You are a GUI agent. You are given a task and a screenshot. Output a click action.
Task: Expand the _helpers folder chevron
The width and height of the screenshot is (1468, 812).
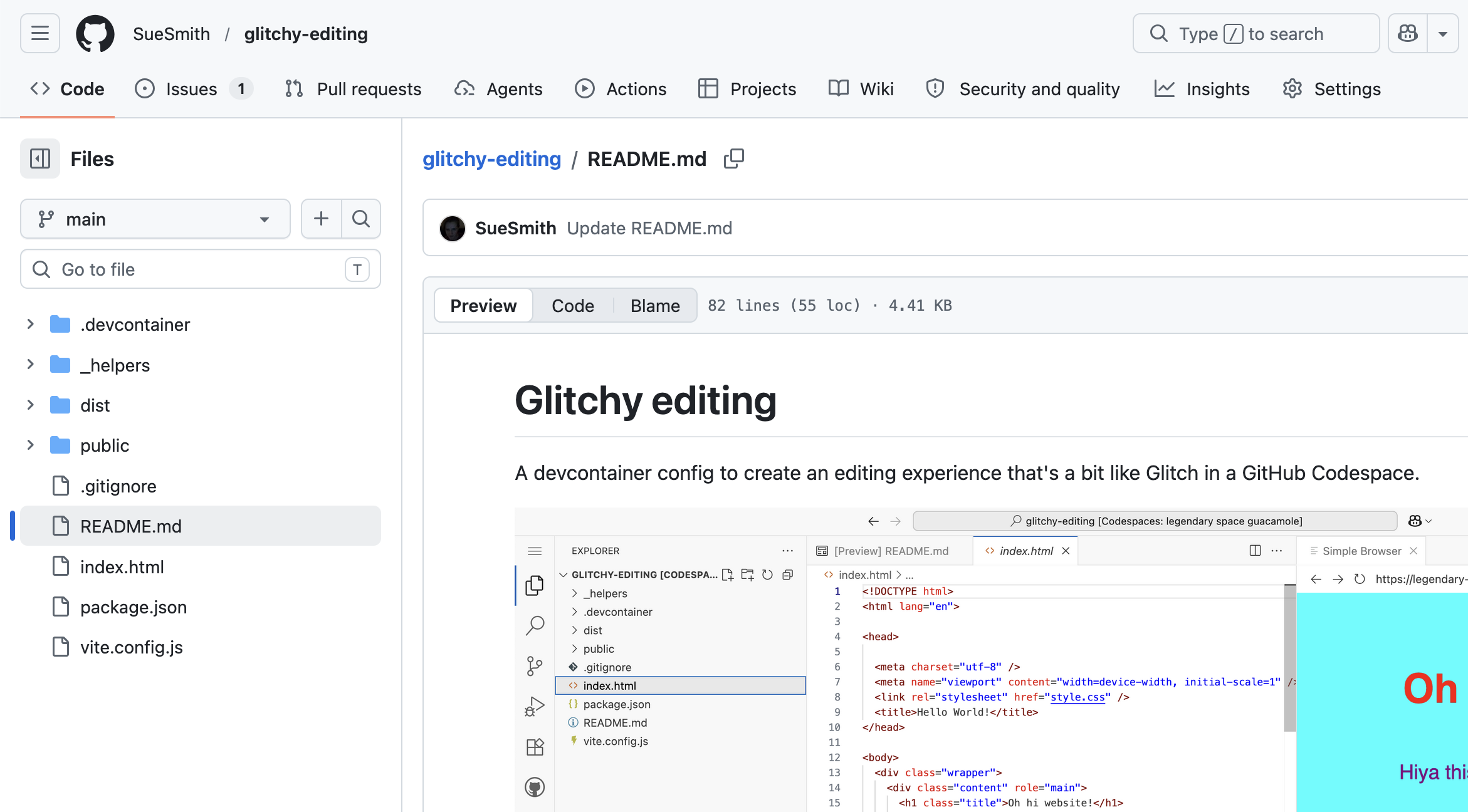tap(31, 364)
